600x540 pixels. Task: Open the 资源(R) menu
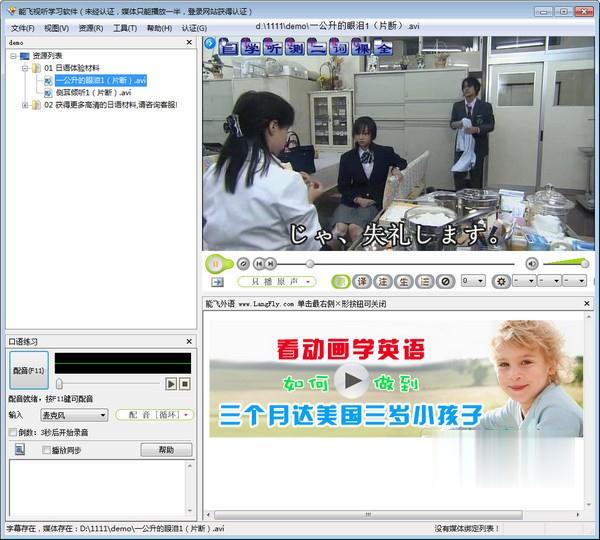(91, 28)
